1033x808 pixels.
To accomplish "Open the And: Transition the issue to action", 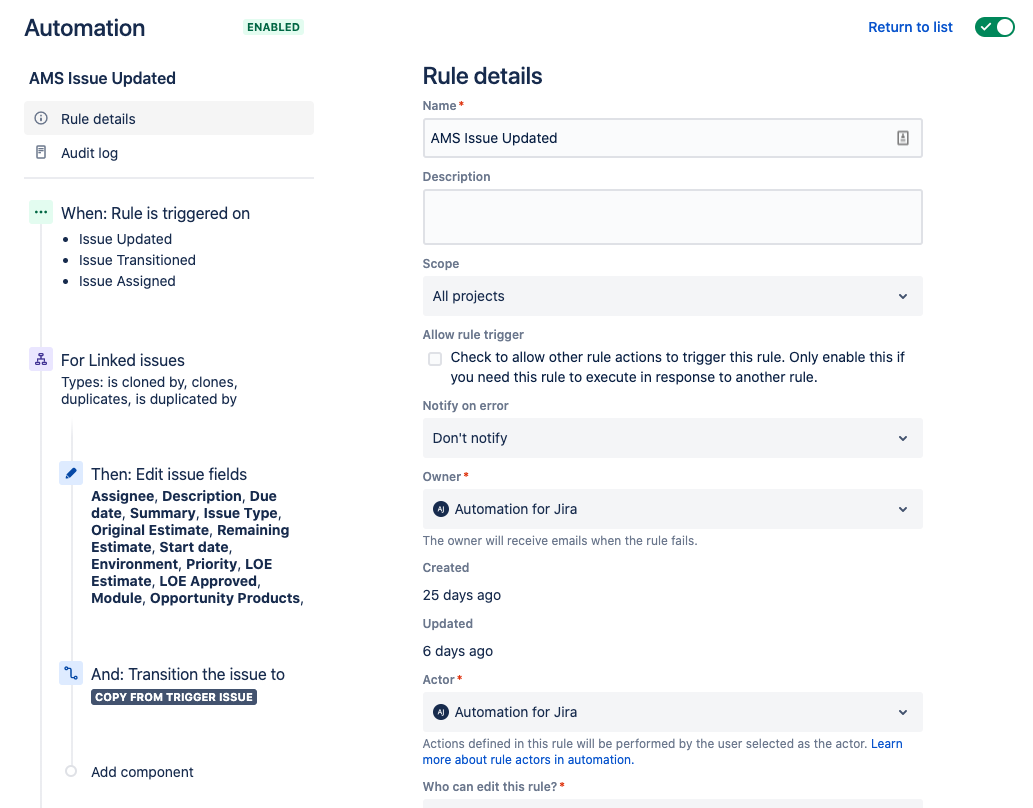I will (x=188, y=674).
